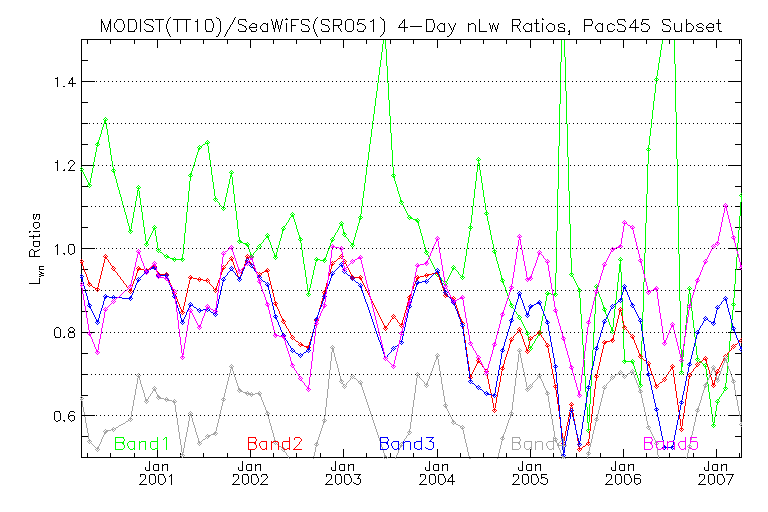Click the Jan 2002 x-axis label
The width and height of the screenshot is (768, 512).
click(x=250, y=473)
